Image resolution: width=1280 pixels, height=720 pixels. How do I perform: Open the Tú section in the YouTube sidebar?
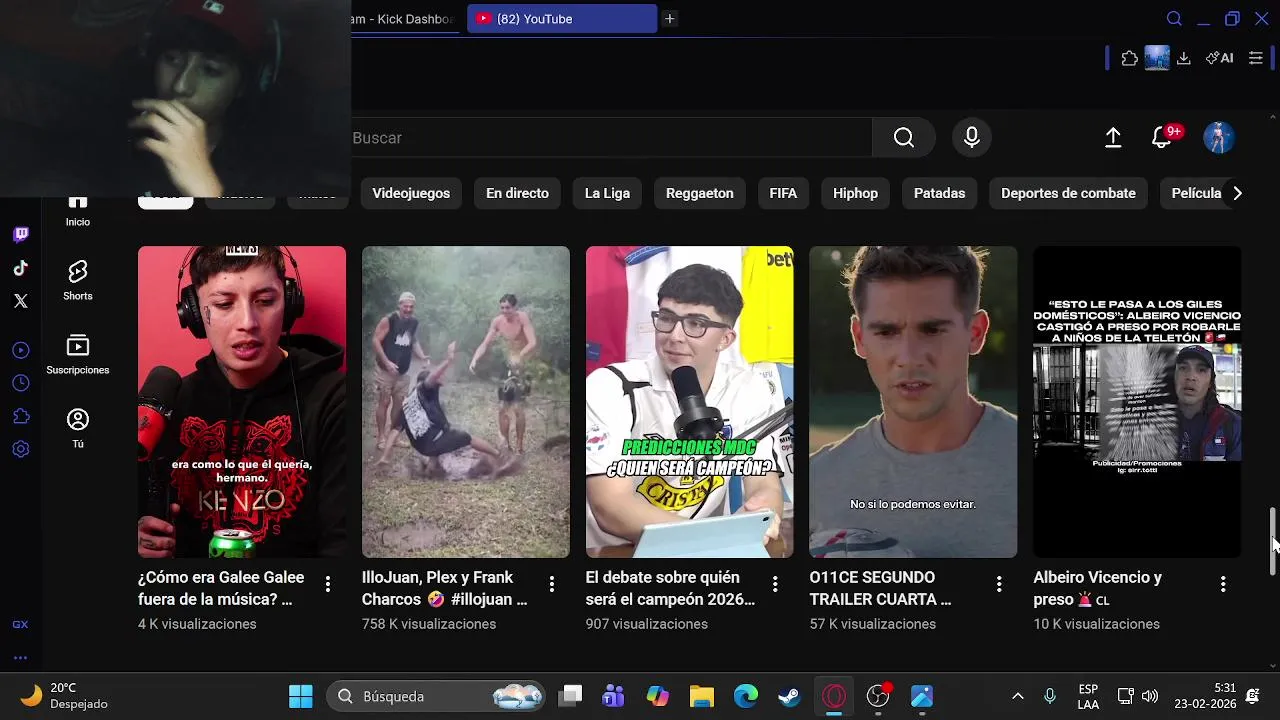[78, 429]
